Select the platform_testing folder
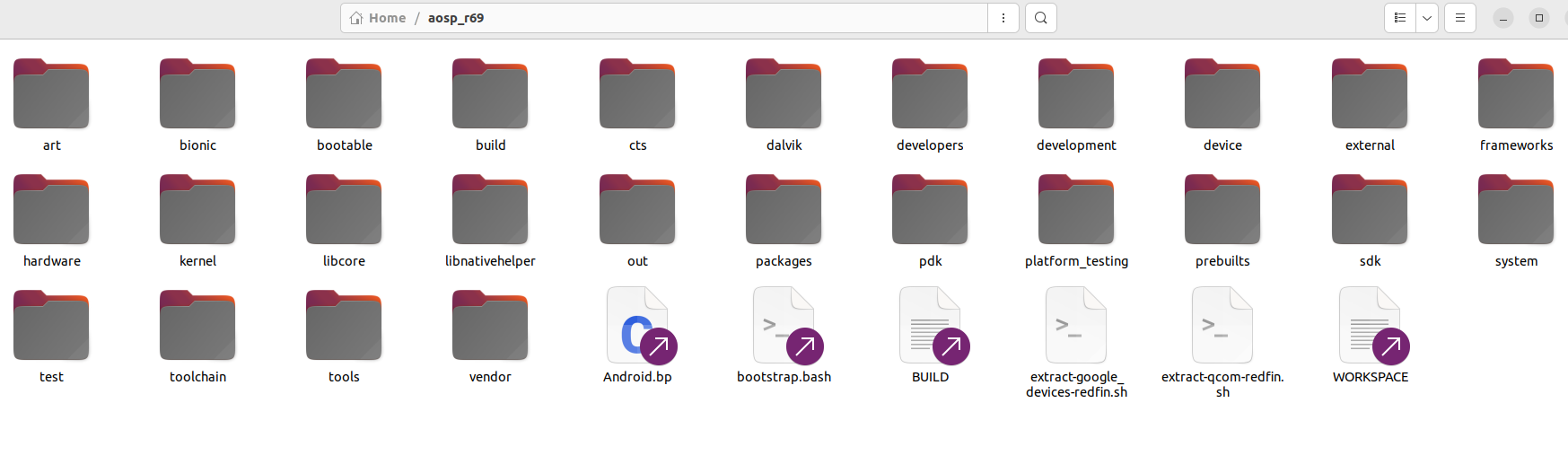 [x=1076, y=211]
